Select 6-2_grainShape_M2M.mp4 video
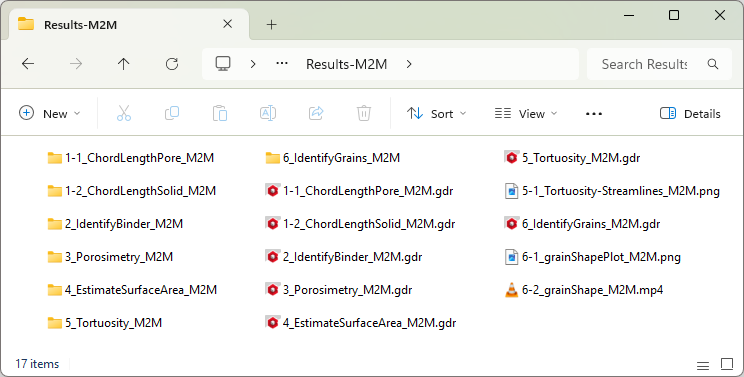Viewport: 744px width, 377px height. 584,290
